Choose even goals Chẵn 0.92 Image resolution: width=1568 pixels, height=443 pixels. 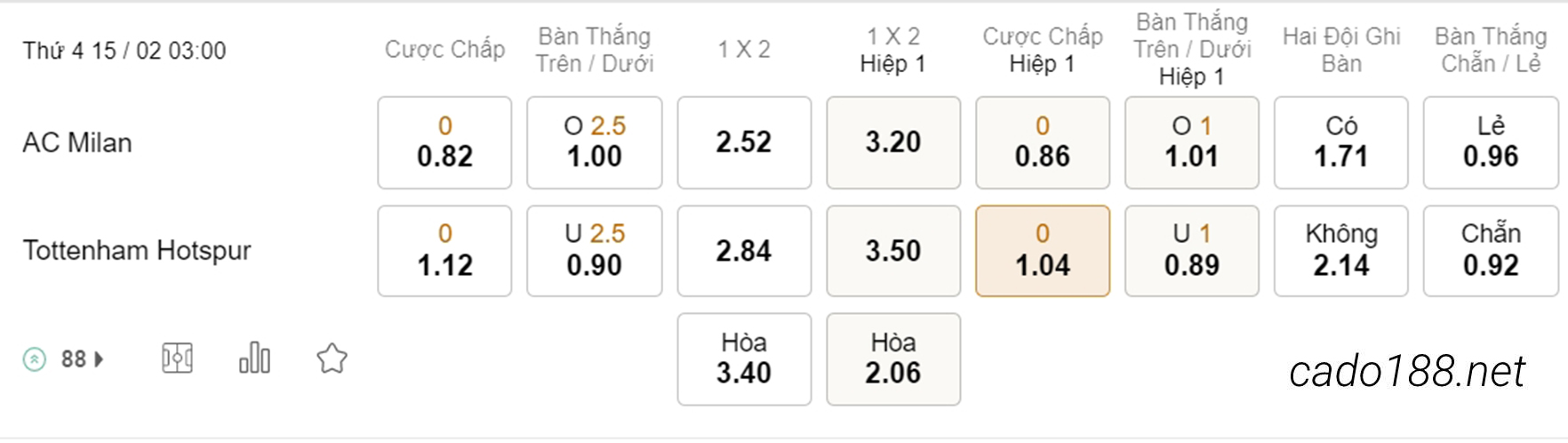click(1491, 251)
